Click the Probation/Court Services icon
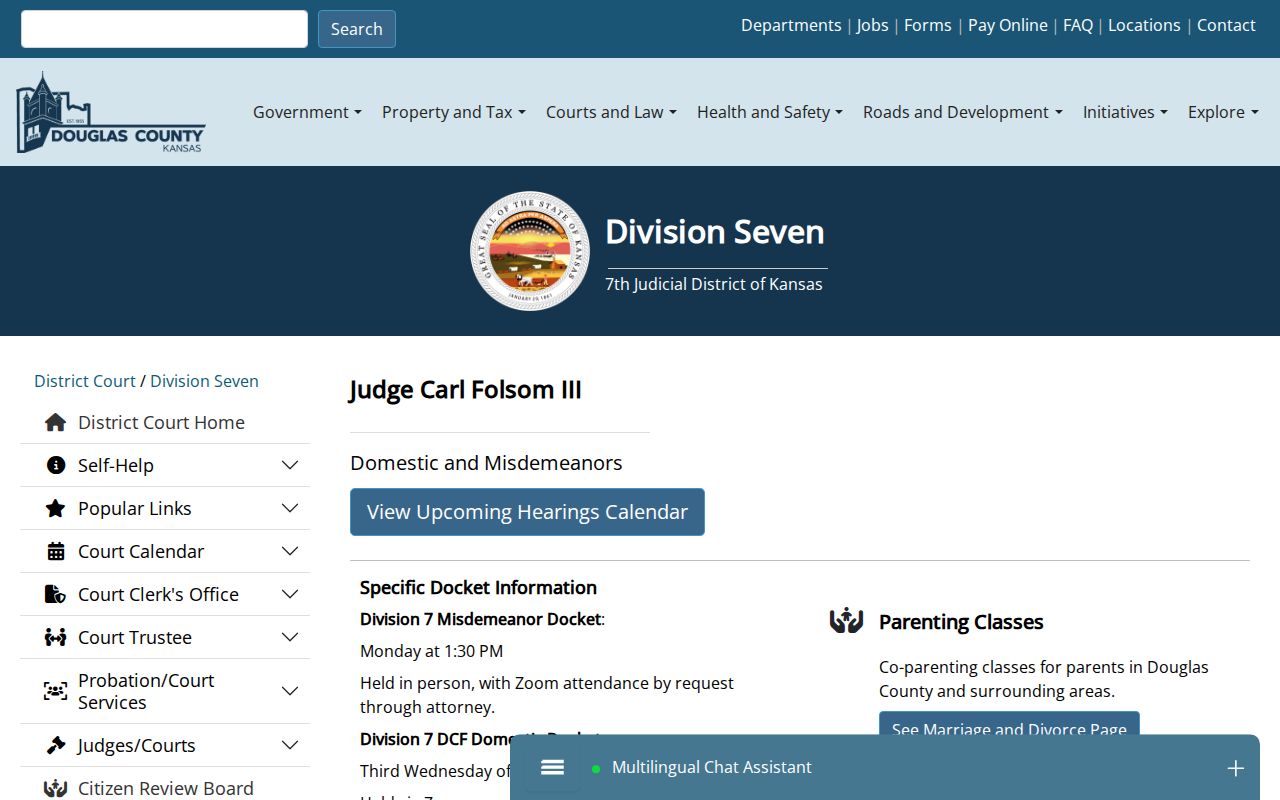 [x=56, y=691]
